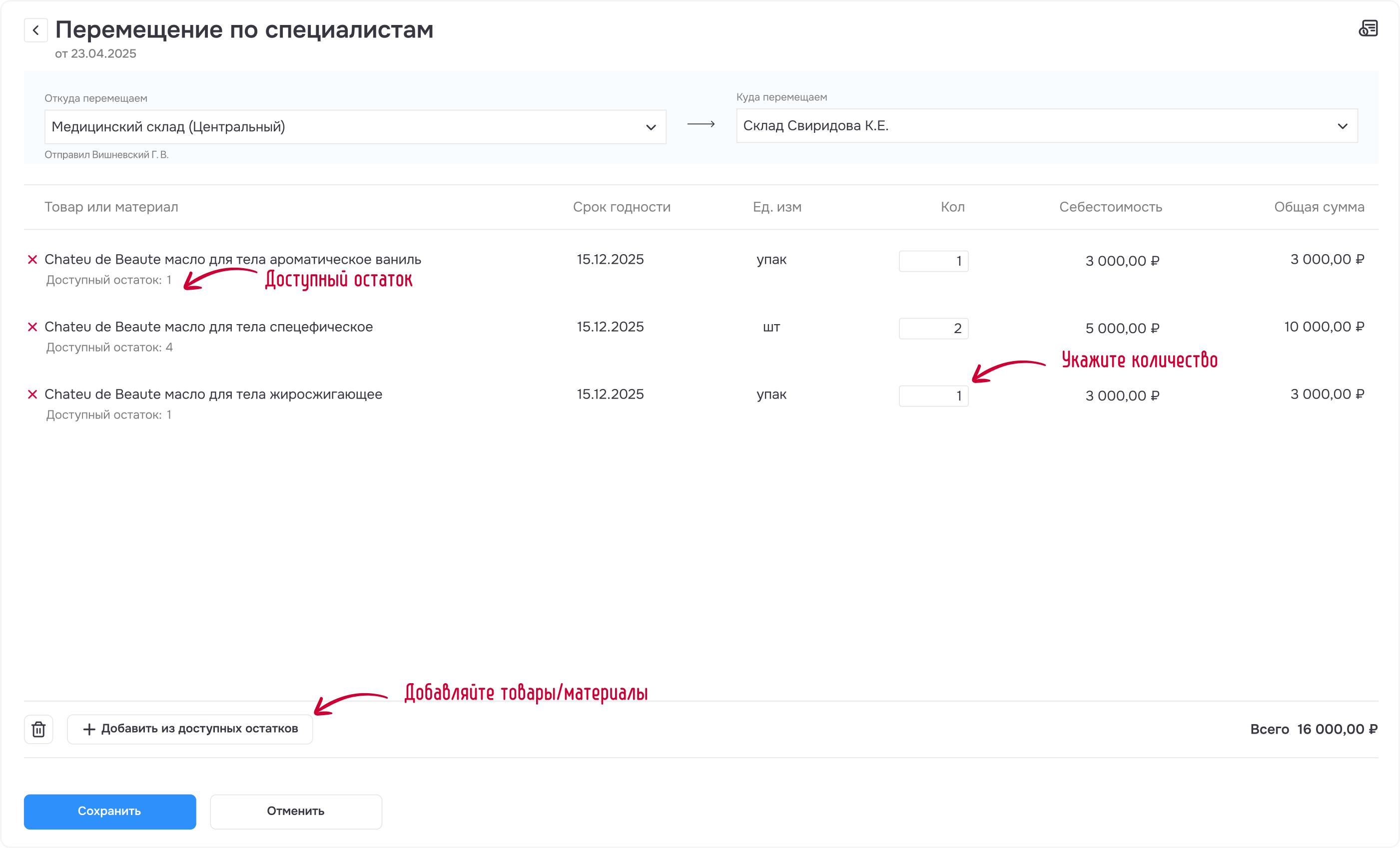Remove the жиросжигающее oil row with red X
Viewport: 1400px width, 848px height.
[32, 394]
